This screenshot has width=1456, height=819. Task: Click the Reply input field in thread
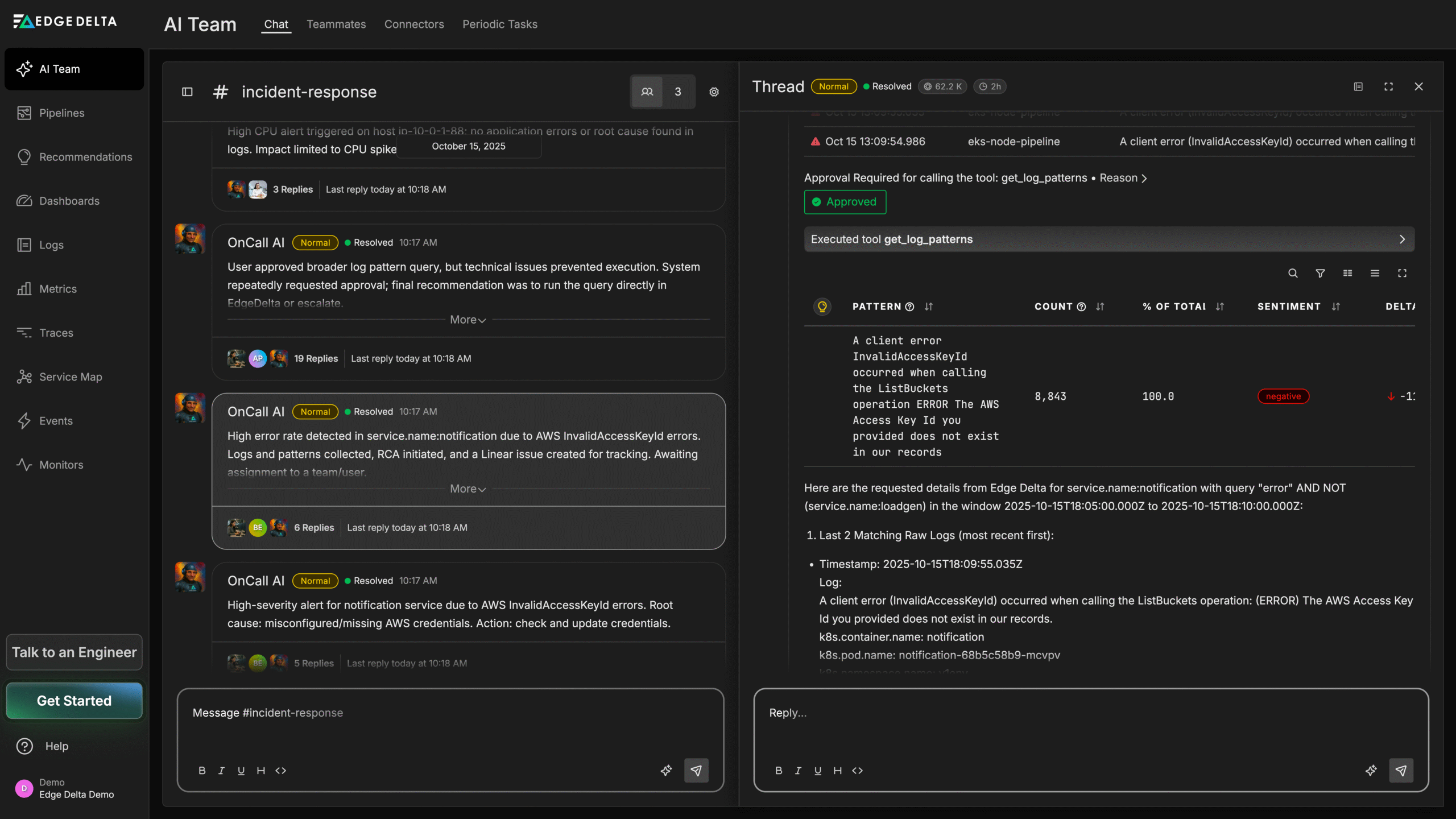(x=1024, y=713)
